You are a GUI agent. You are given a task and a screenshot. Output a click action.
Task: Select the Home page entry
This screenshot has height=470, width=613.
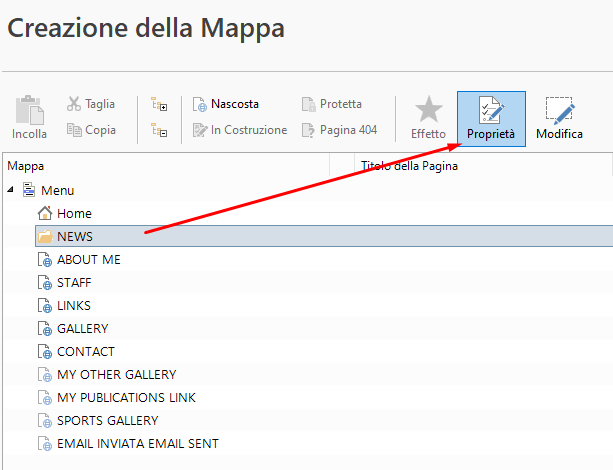pos(73,214)
